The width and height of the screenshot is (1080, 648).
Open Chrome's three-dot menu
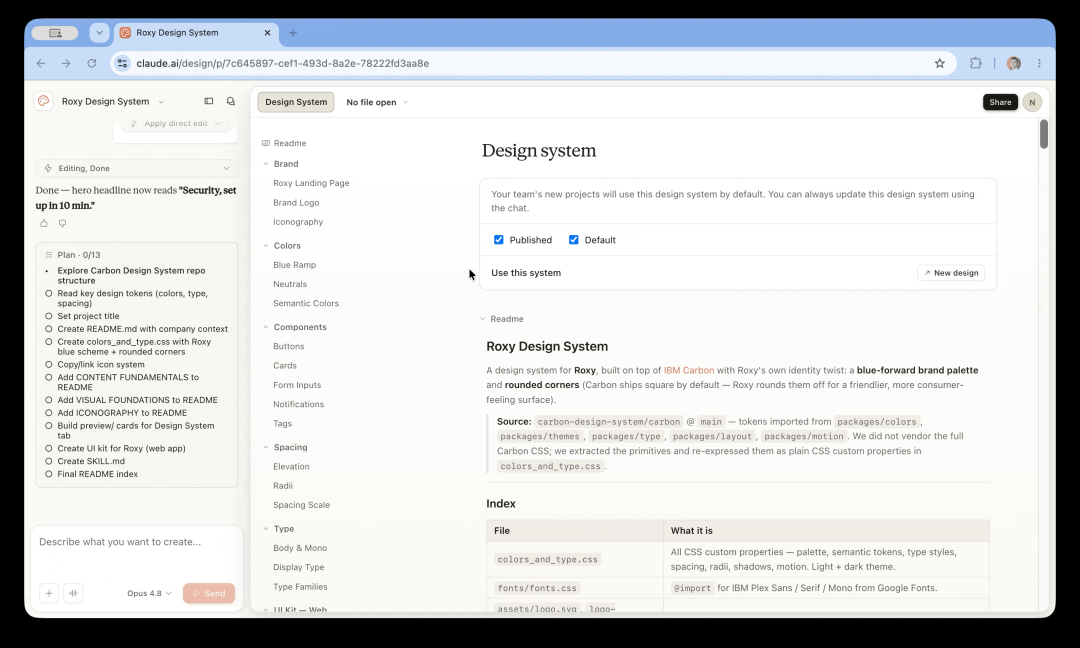tap(1039, 63)
